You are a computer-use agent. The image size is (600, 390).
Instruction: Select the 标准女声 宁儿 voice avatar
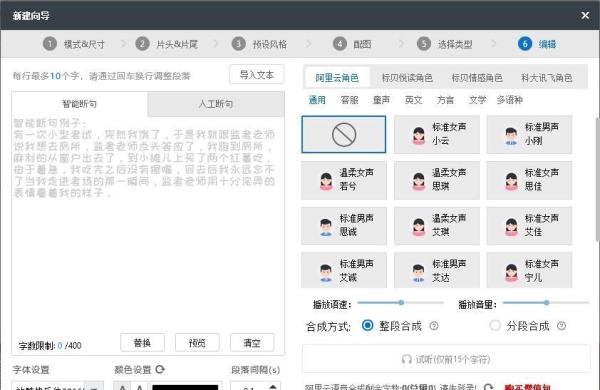(x=511, y=273)
